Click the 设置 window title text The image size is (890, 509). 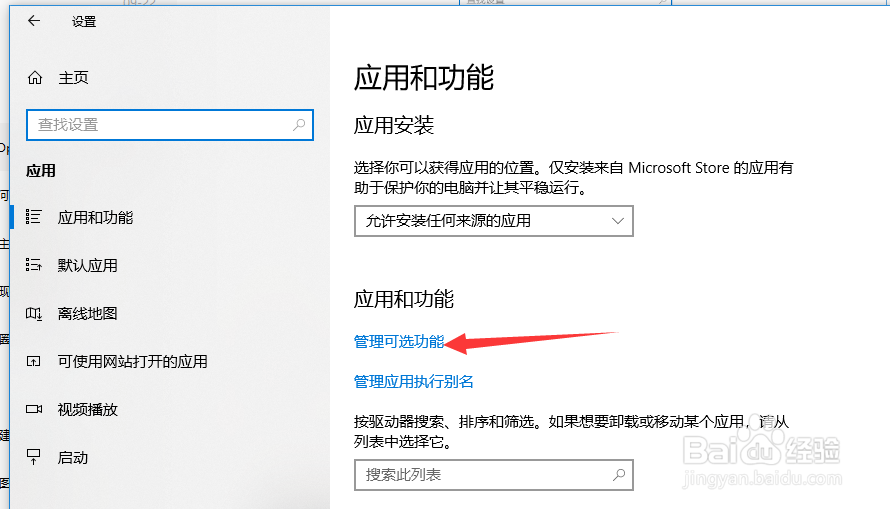(x=84, y=22)
